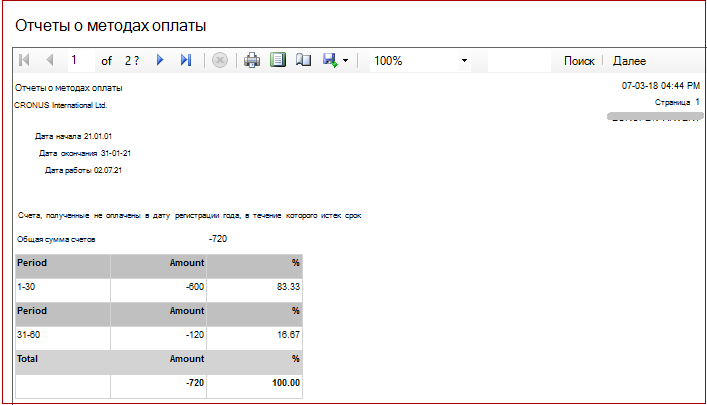Open page setup icon
Image resolution: width=707 pixels, height=405 pixels.
303,60
